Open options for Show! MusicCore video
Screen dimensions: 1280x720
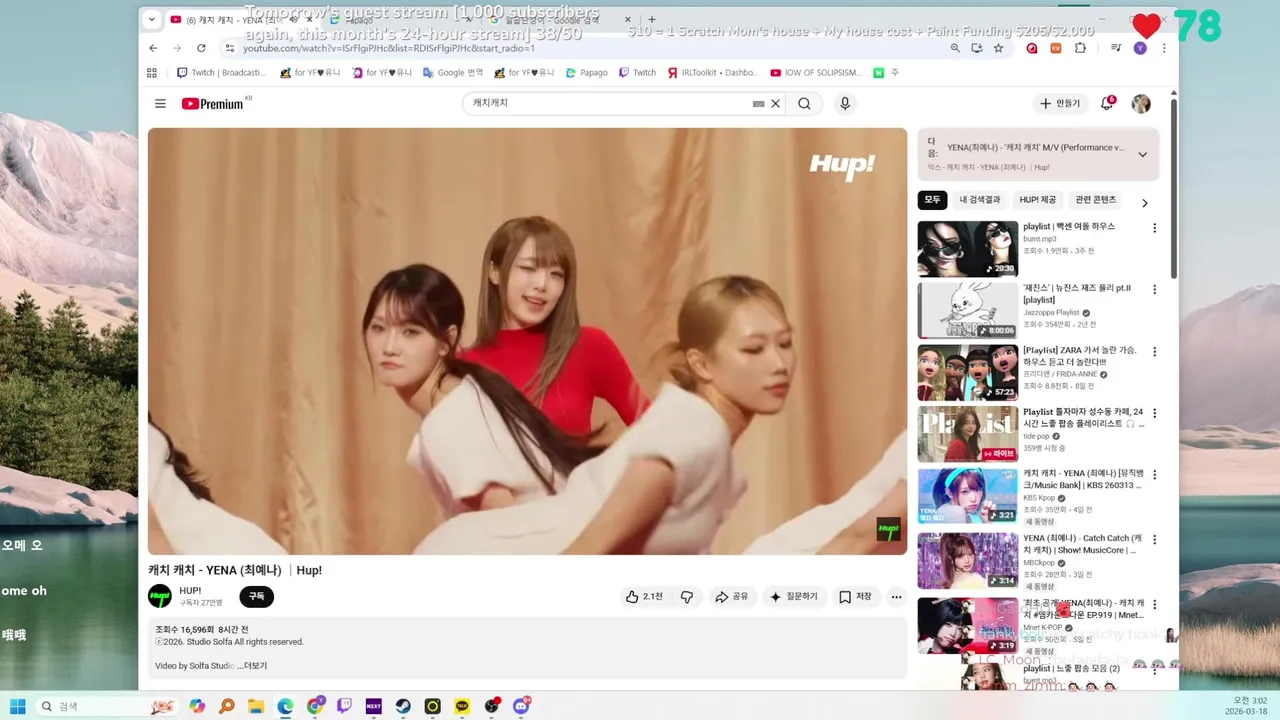[1154, 538]
